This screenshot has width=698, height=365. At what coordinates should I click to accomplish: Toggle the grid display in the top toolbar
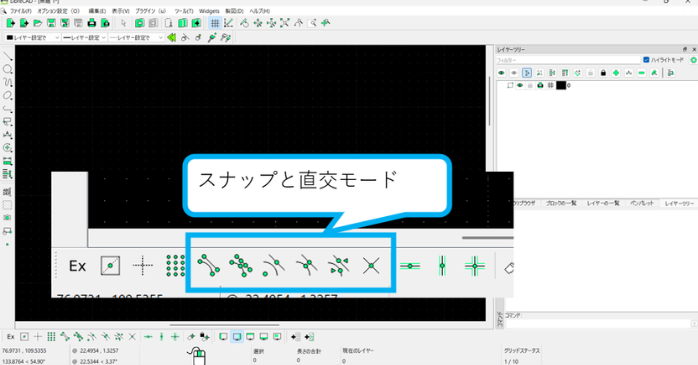[x=215, y=23]
